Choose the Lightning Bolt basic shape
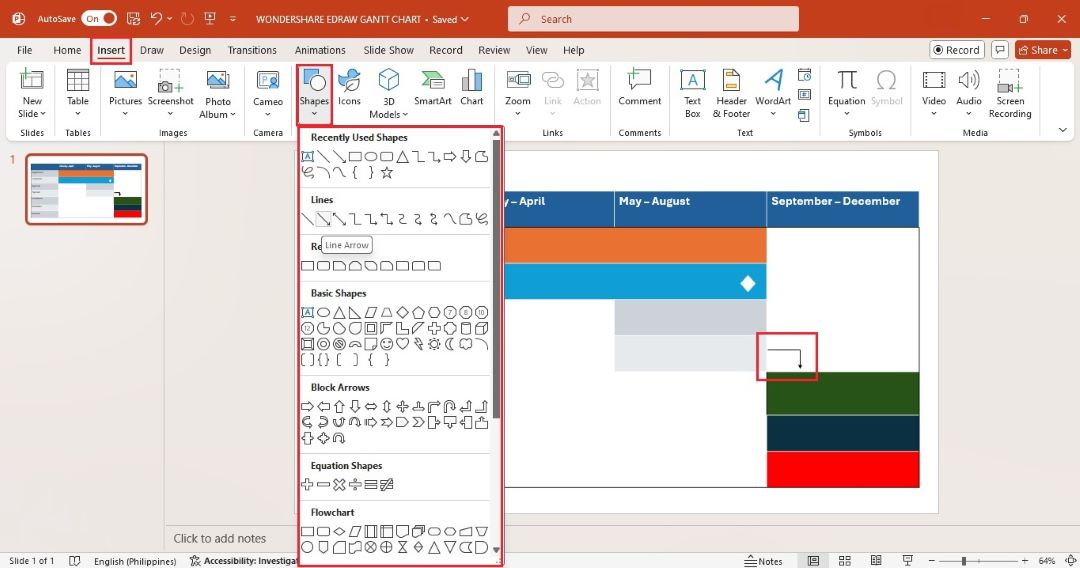Image resolution: width=1080 pixels, height=568 pixels. 418,344
